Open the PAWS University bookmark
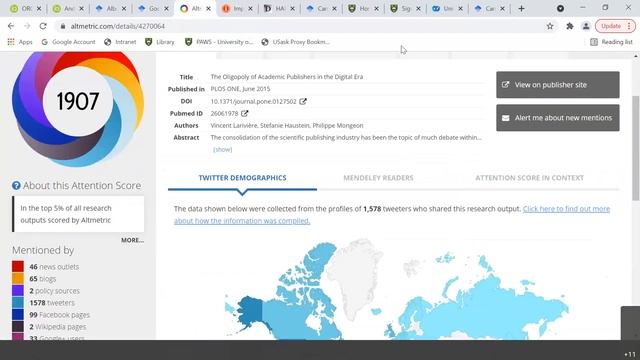 (219, 42)
